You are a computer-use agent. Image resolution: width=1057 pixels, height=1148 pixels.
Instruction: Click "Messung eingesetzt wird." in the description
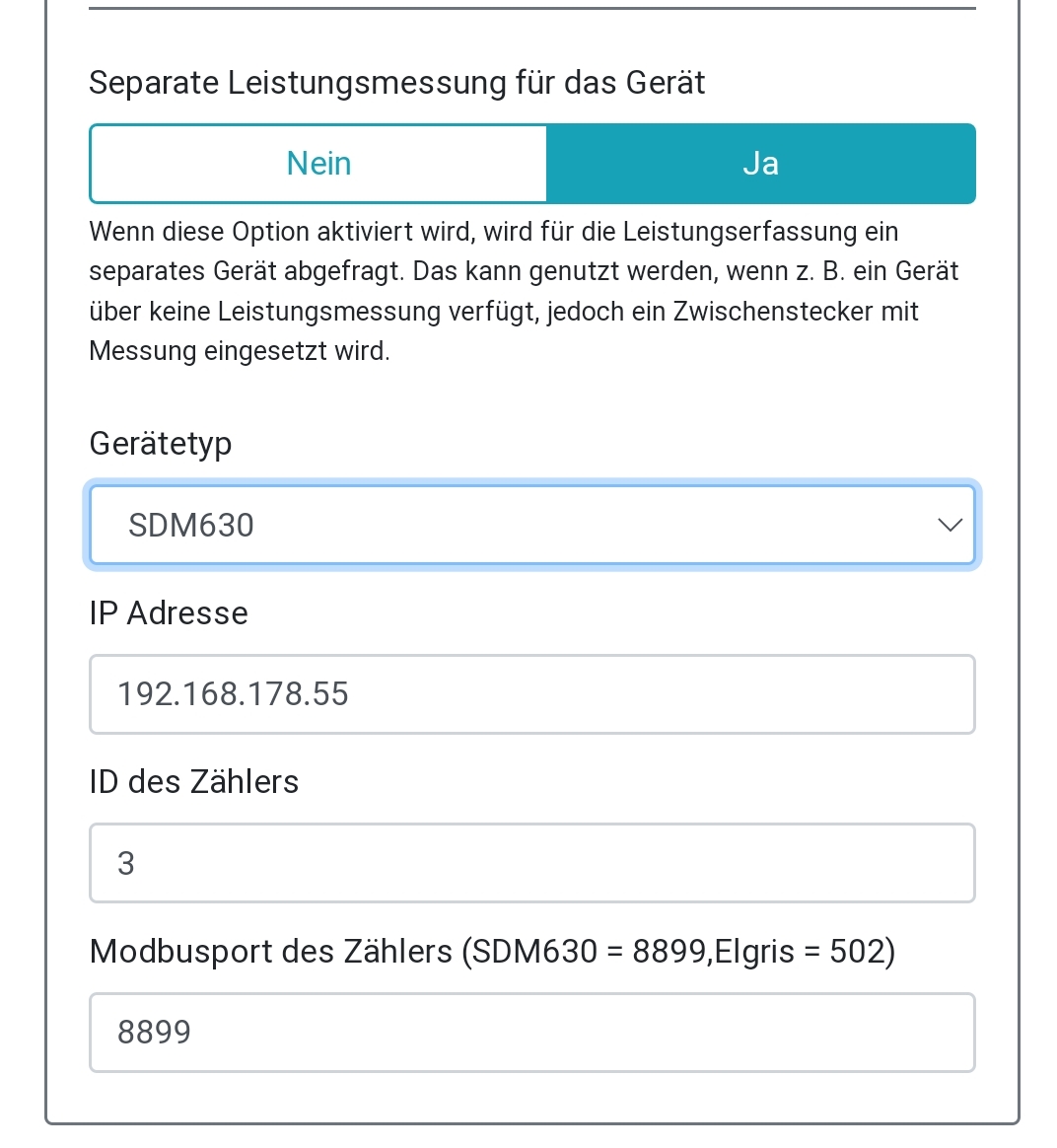click(x=240, y=351)
